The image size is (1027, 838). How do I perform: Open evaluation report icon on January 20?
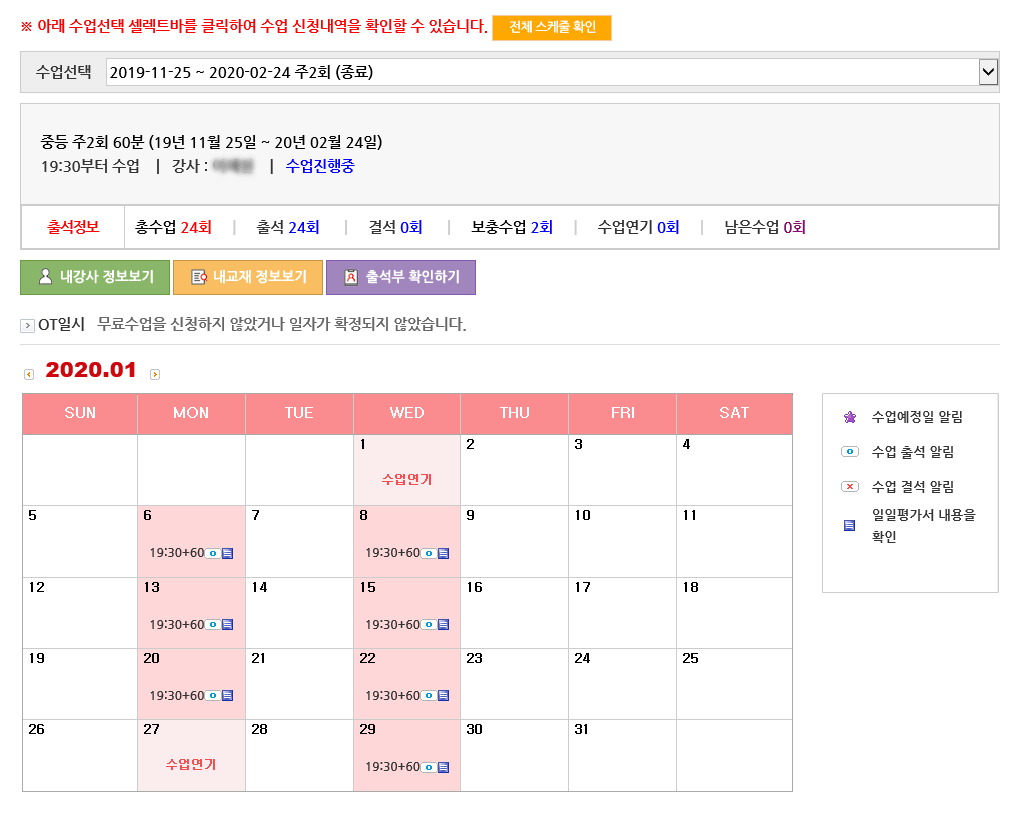click(x=227, y=696)
